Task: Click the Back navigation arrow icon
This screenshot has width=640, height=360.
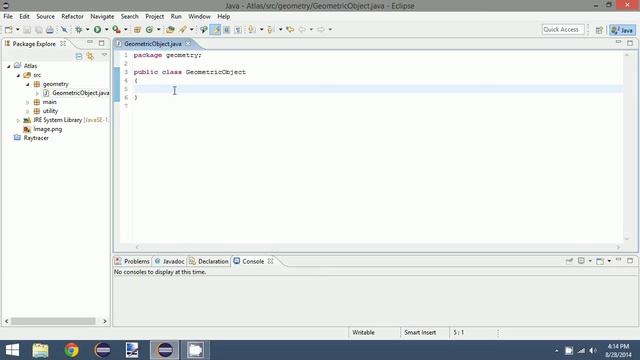Action: [302, 29]
